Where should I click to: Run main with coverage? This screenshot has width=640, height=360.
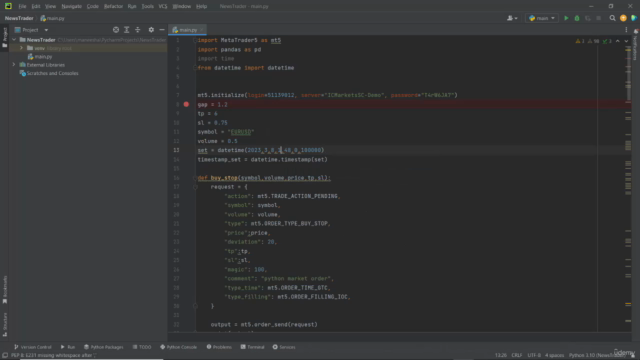tap(588, 18)
